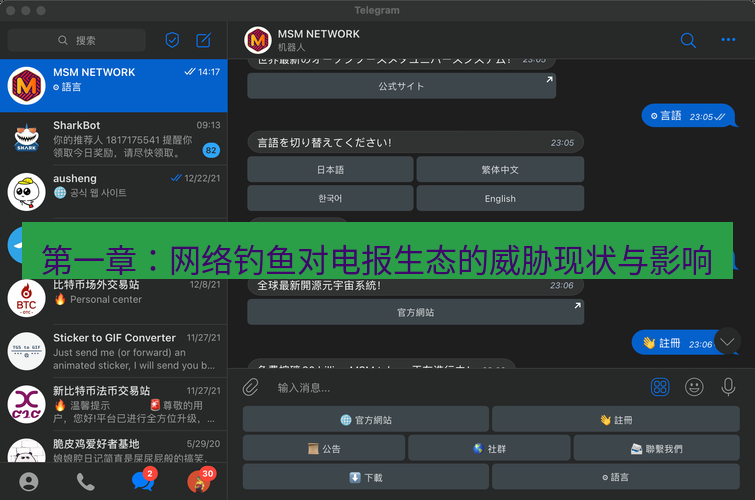755x500 pixels.
Task: Open the MSM NETWORK chat in list
Action: pyautogui.click(x=114, y=86)
